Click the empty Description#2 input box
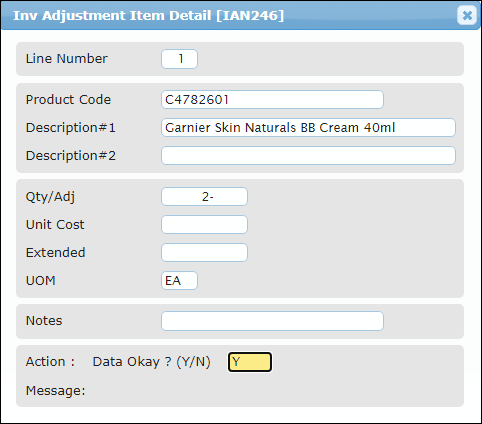The image size is (482, 424). pos(308,155)
